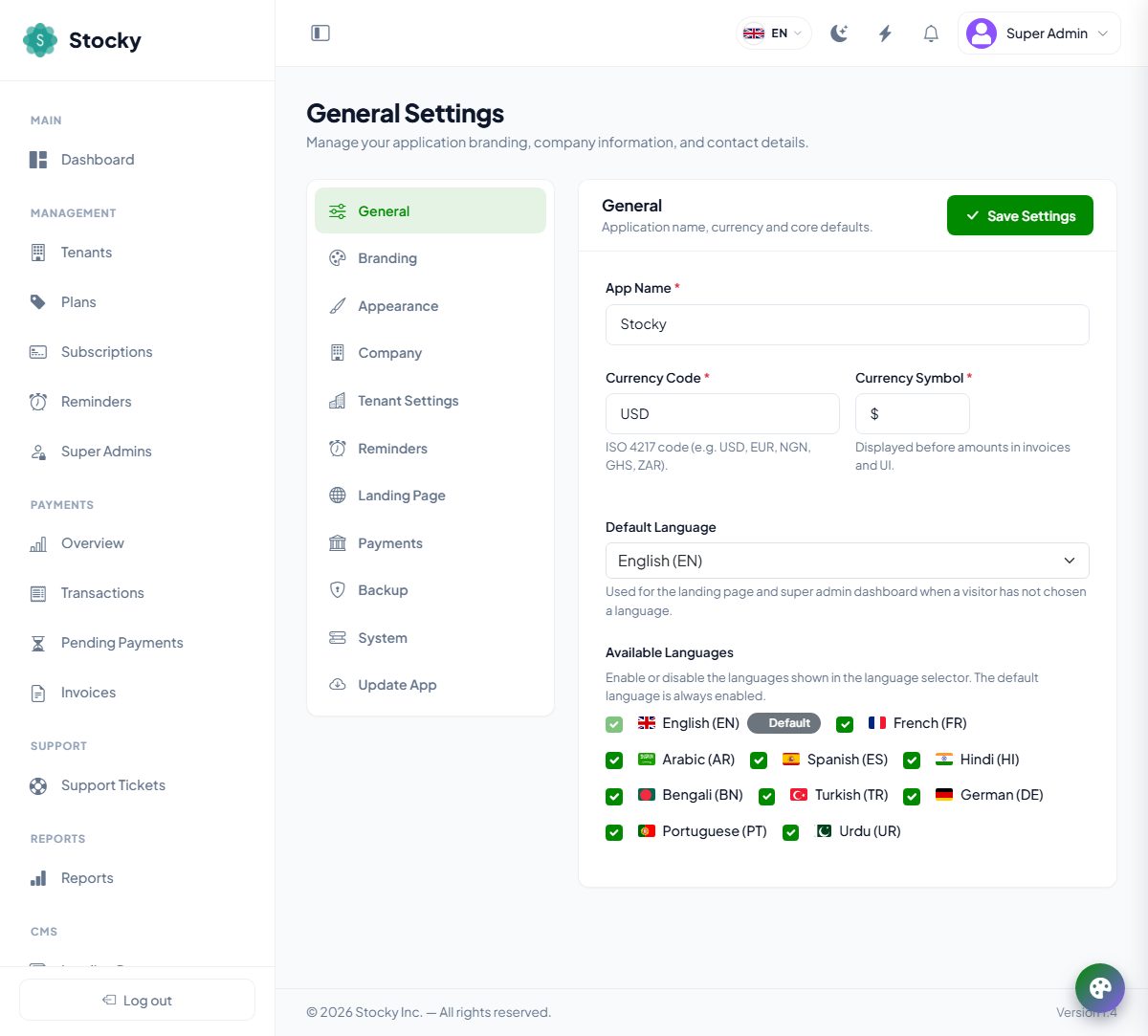Click the Log out button
Viewport: 1148px width, 1036px height.
[x=137, y=1000]
